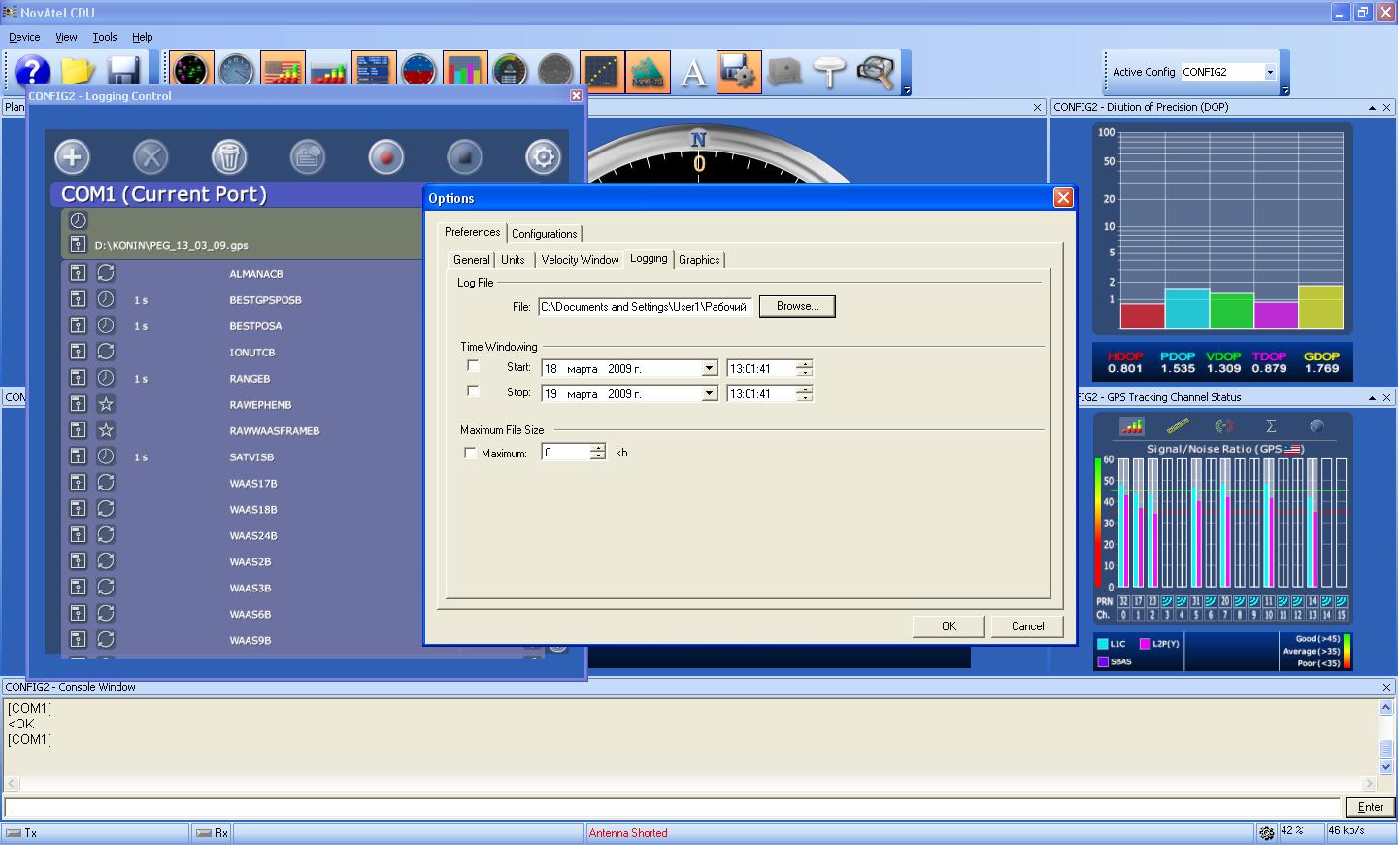Enable the Stop time window checkbox
Image resolution: width=1400 pixels, height=845 pixels.
pyautogui.click(x=473, y=390)
